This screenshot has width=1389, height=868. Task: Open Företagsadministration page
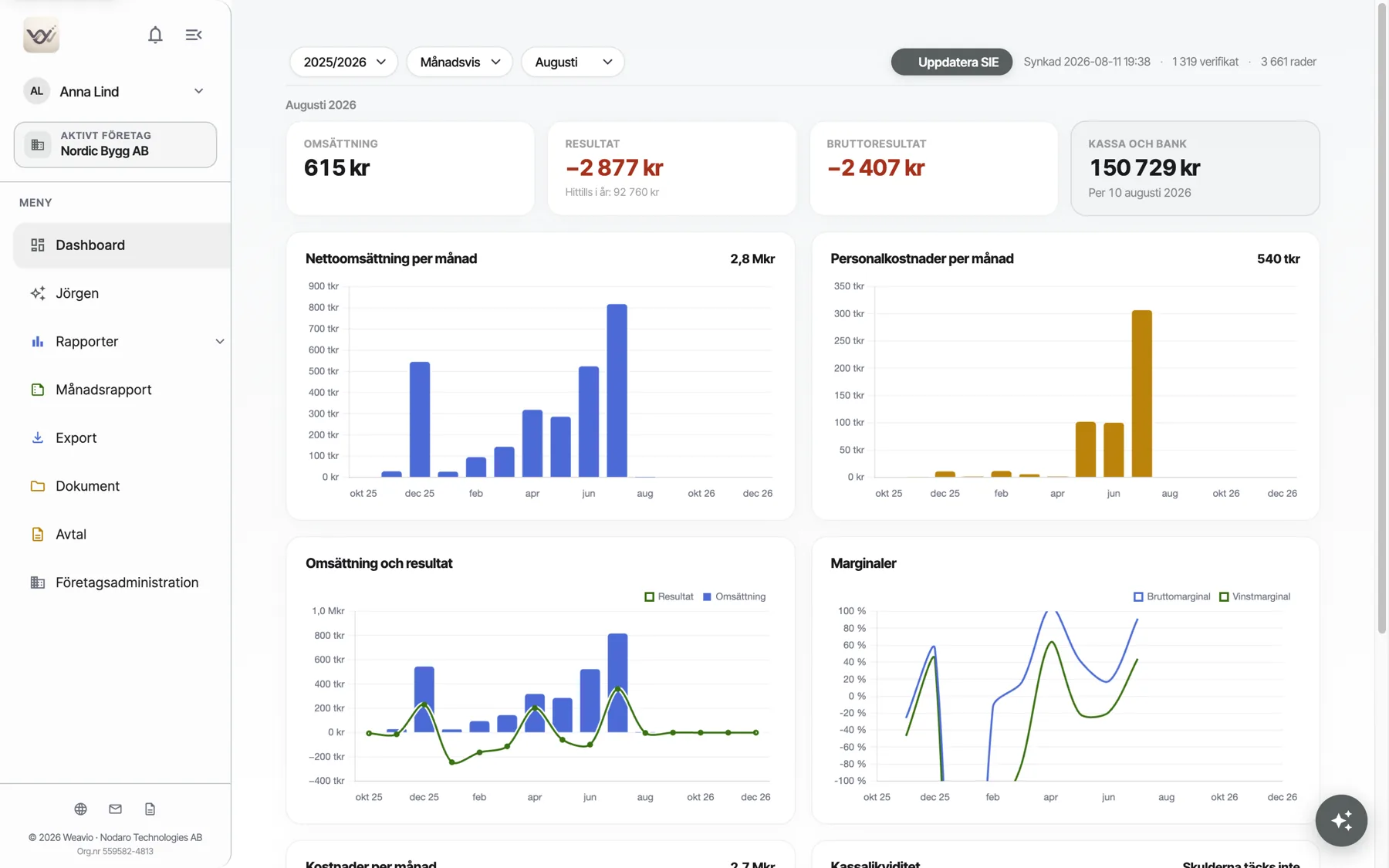click(122, 583)
